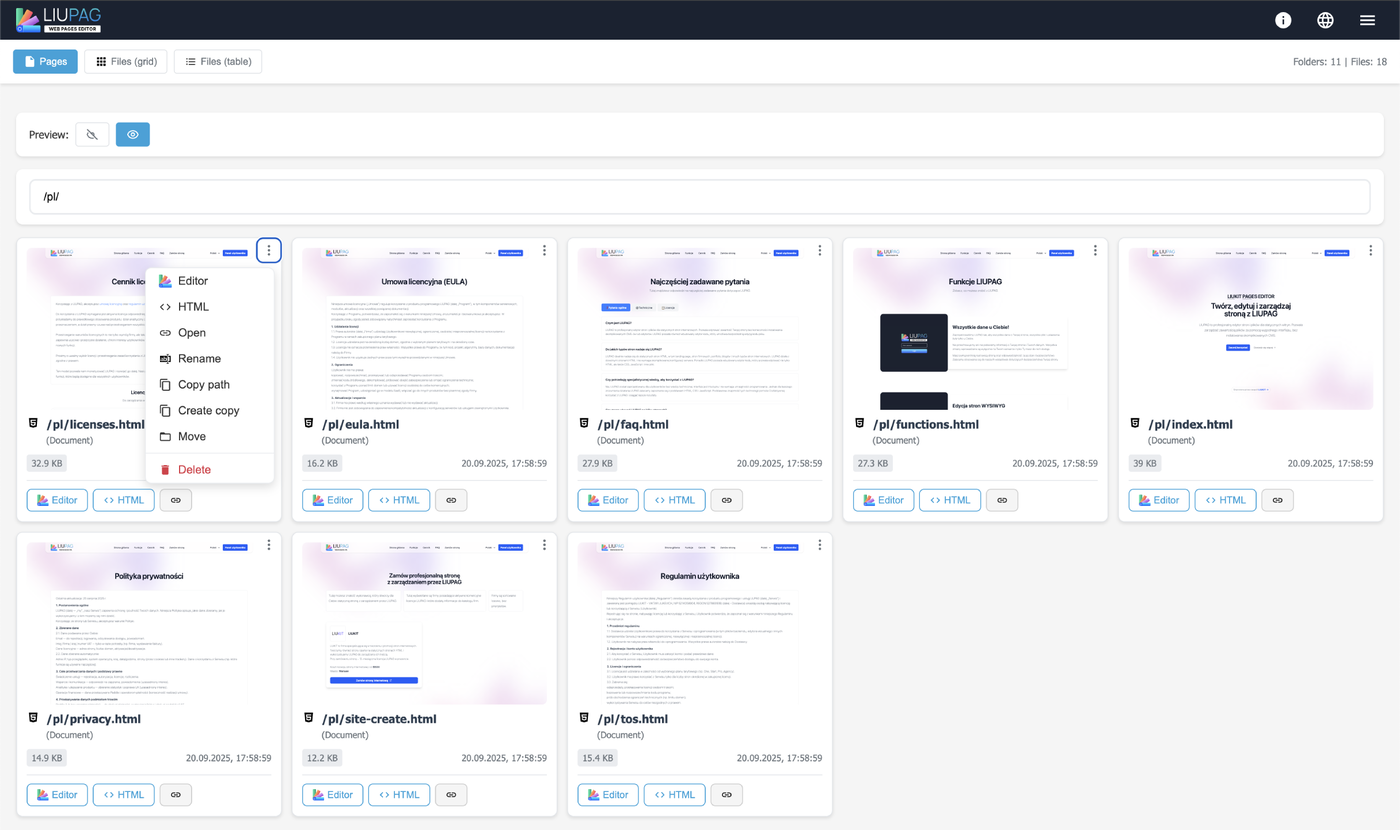
Task: Switch to Files (grid) view
Action: (x=126, y=62)
